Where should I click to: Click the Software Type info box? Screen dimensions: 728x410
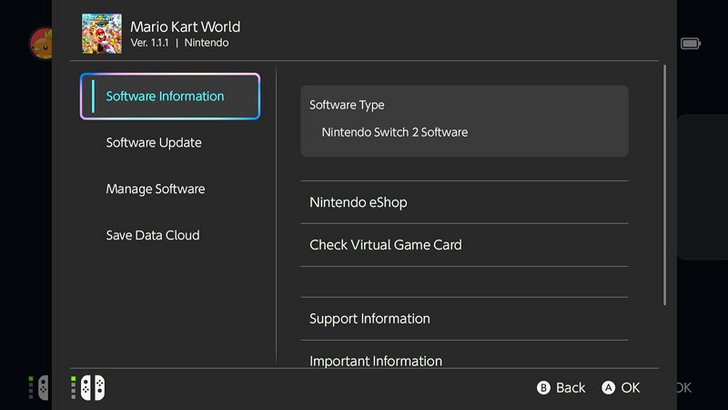pos(464,121)
